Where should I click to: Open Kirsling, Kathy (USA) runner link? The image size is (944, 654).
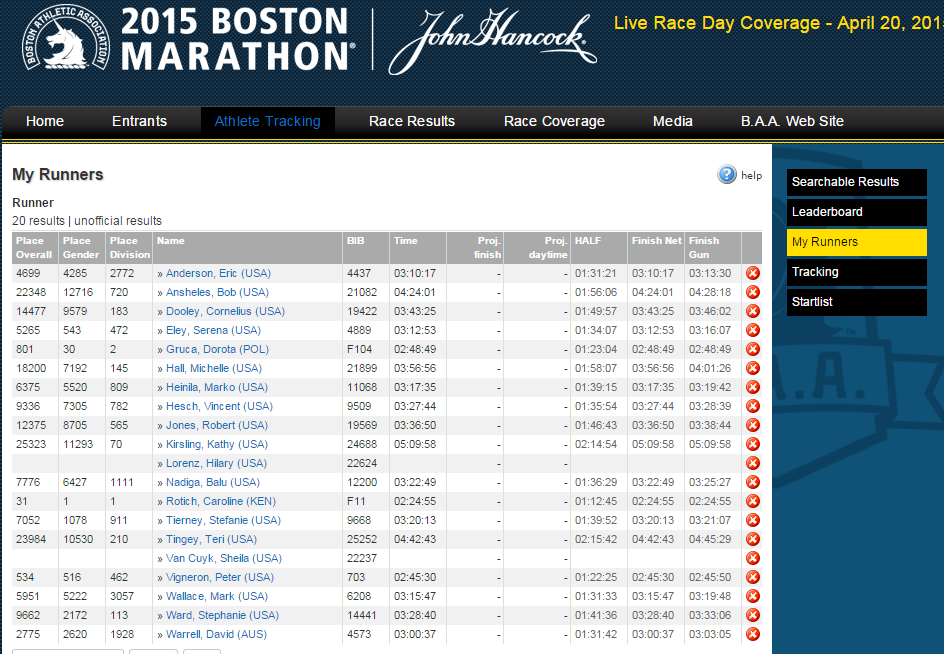click(217, 444)
